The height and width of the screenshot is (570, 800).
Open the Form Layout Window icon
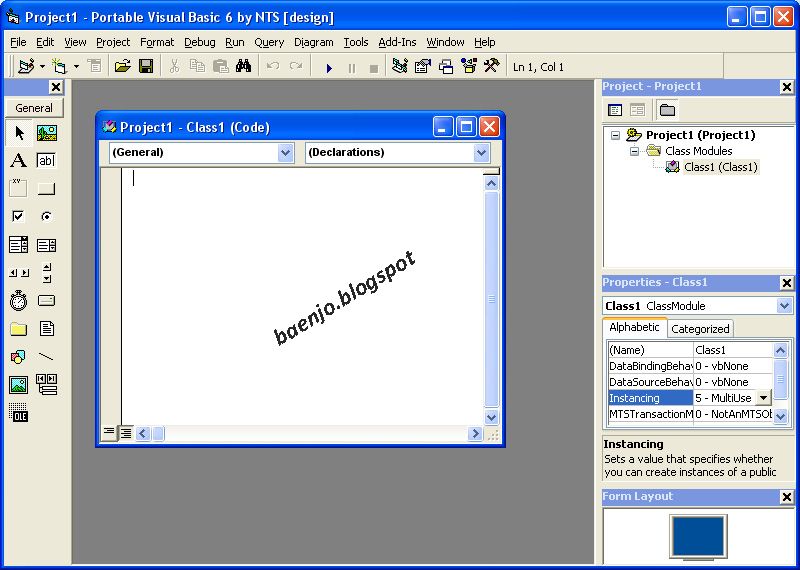446,66
